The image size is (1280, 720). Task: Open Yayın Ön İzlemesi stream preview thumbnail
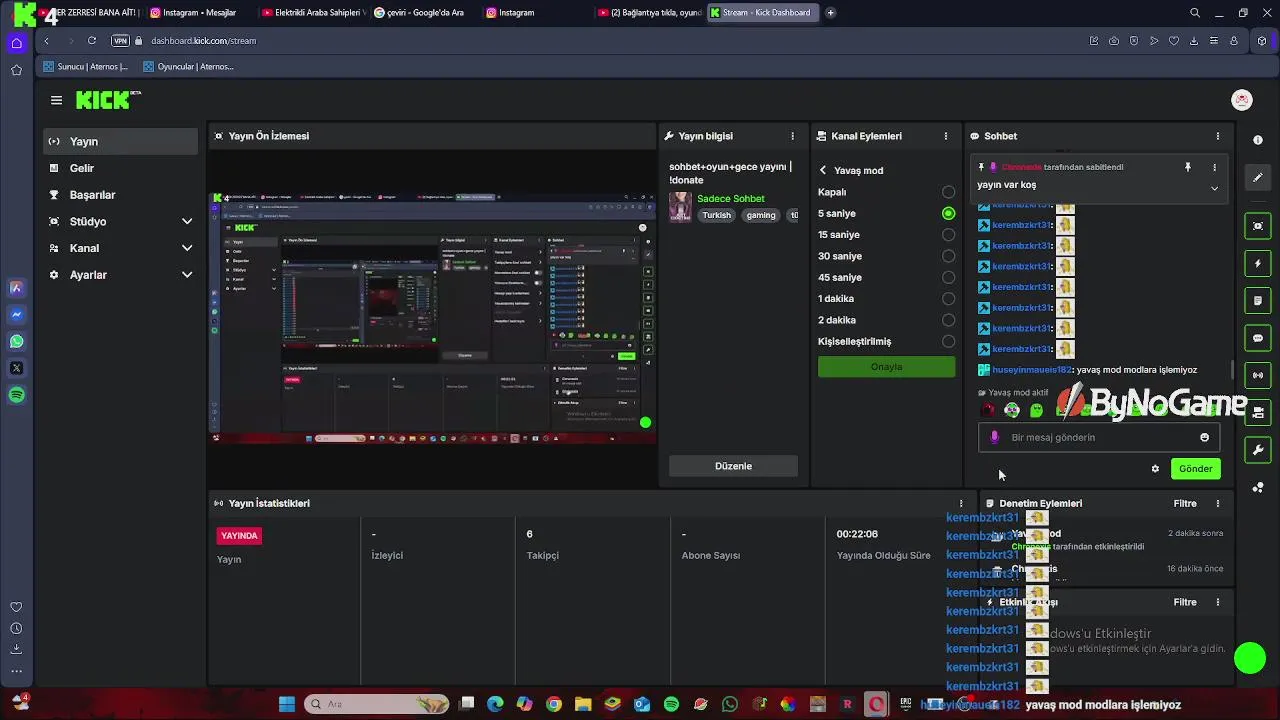tap(432, 318)
